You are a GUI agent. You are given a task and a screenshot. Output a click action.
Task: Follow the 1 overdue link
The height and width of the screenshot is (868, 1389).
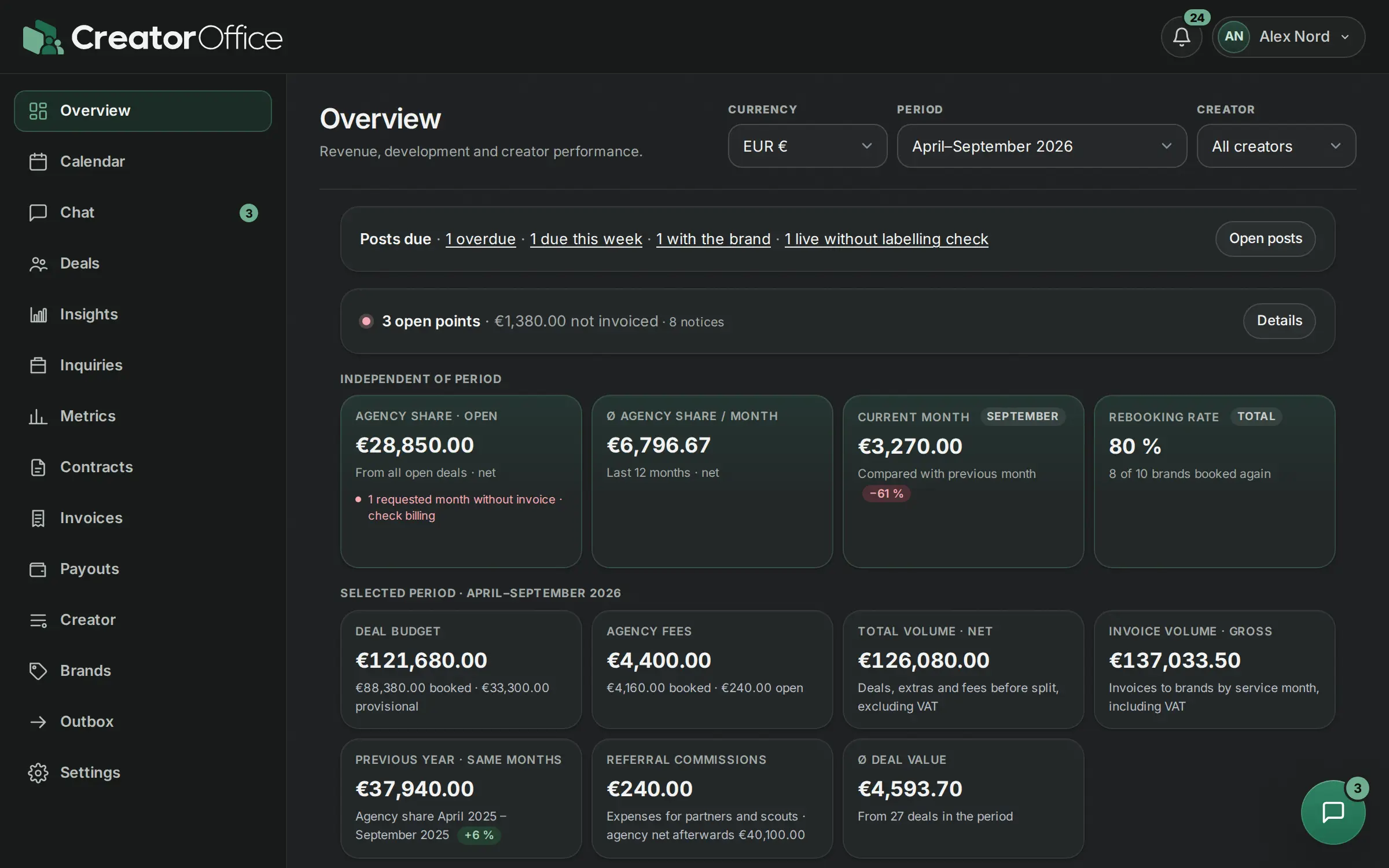pyautogui.click(x=480, y=239)
